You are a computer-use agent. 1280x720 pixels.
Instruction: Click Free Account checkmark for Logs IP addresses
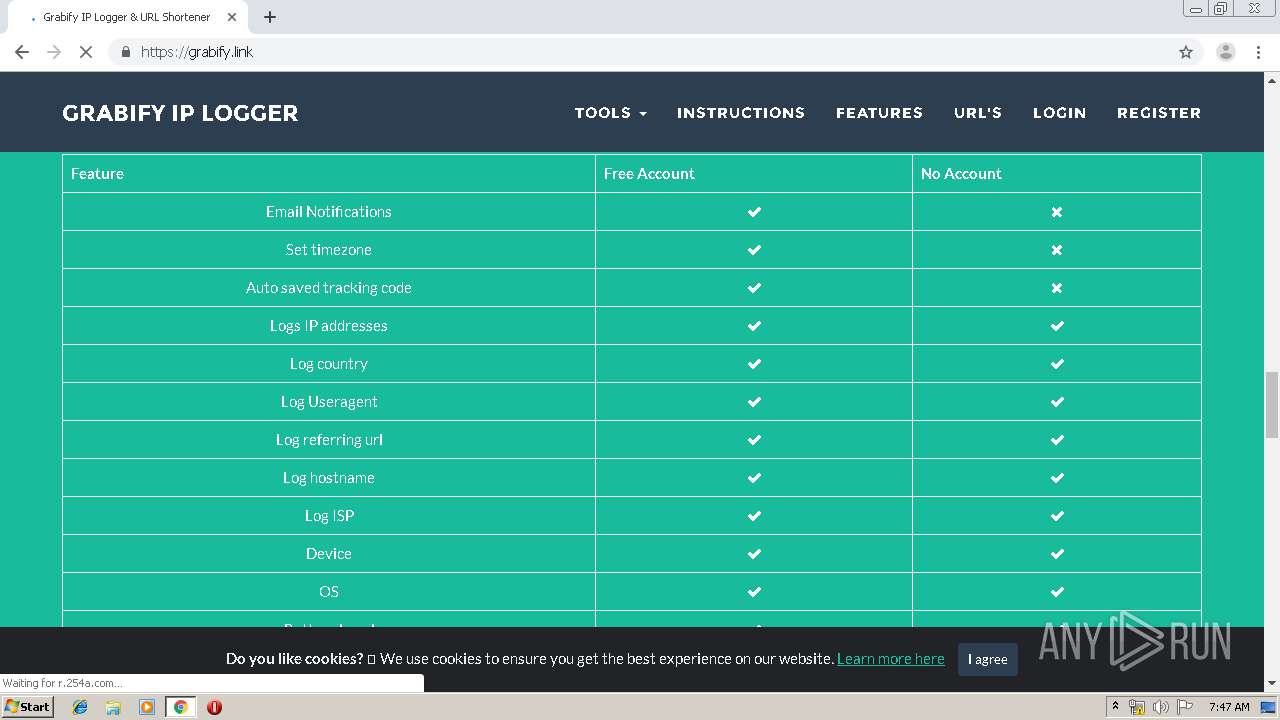pos(755,326)
